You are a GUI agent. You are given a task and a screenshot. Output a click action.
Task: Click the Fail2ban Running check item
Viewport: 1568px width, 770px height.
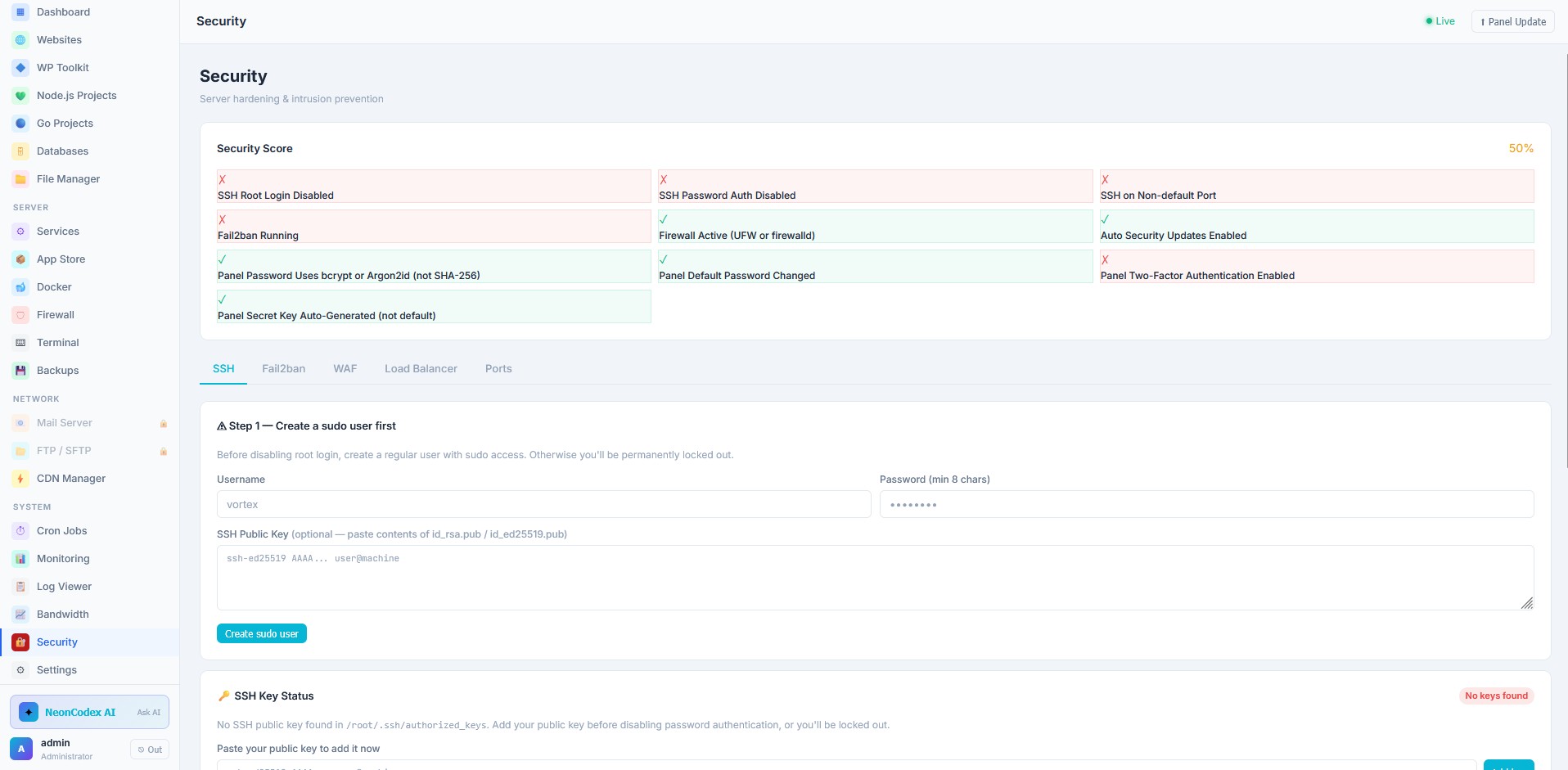click(x=434, y=227)
